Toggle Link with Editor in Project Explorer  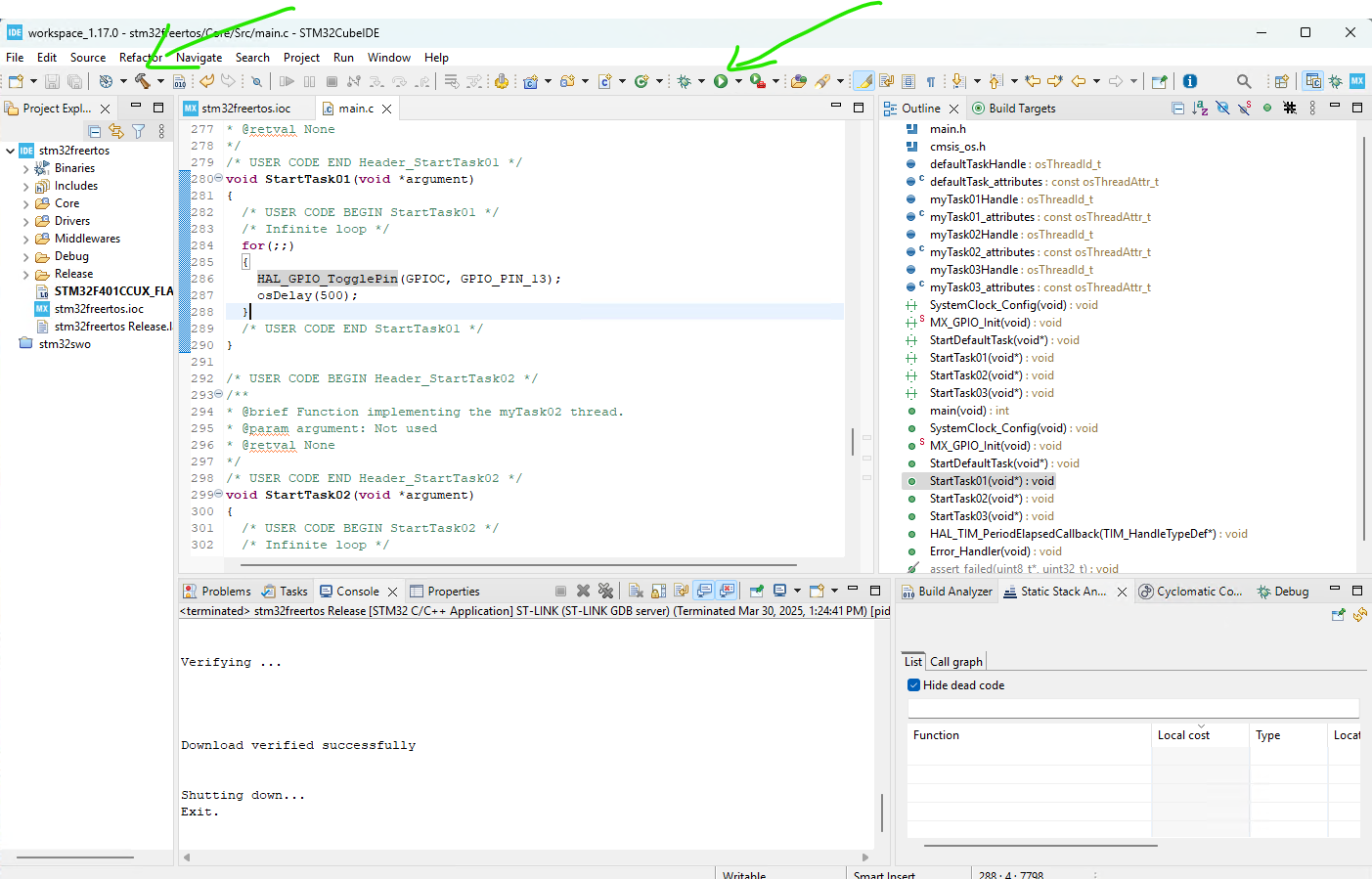(x=116, y=131)
